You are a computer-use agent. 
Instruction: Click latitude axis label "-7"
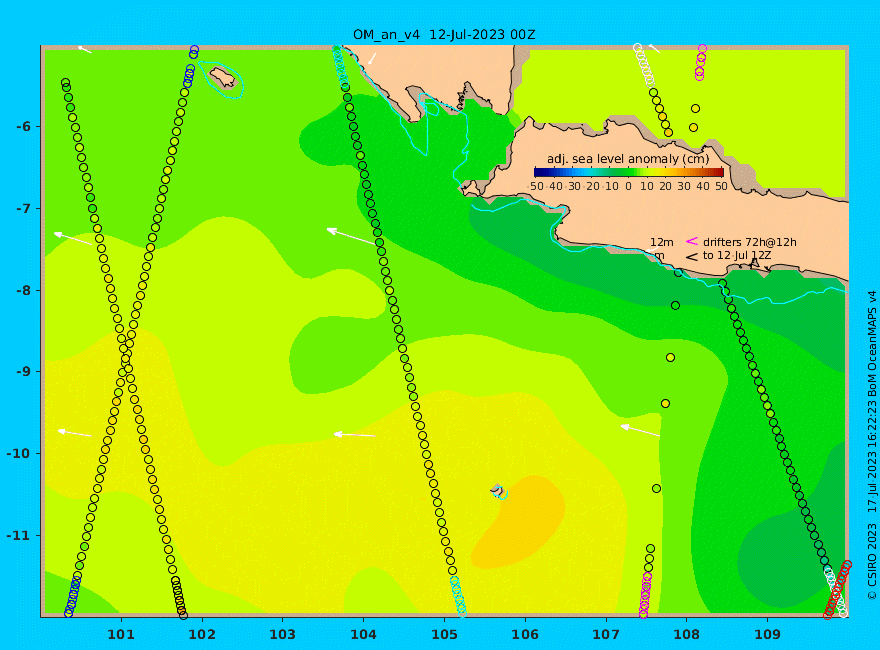coord(24,209)
